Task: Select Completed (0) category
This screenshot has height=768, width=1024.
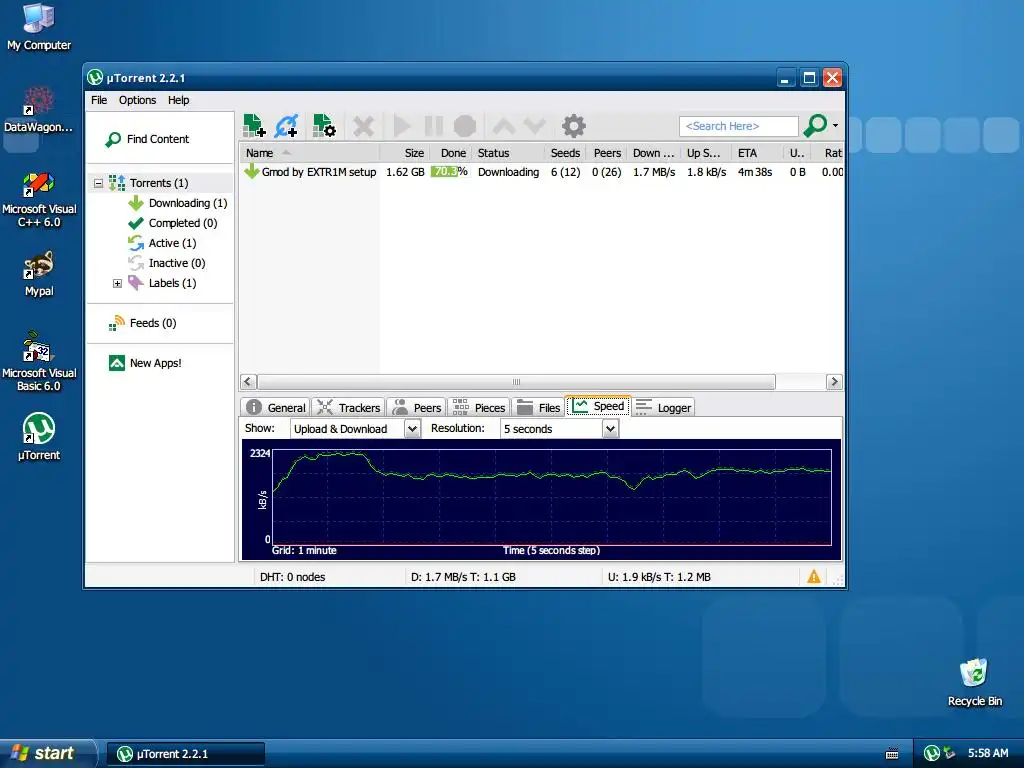Action: (173, 223)
